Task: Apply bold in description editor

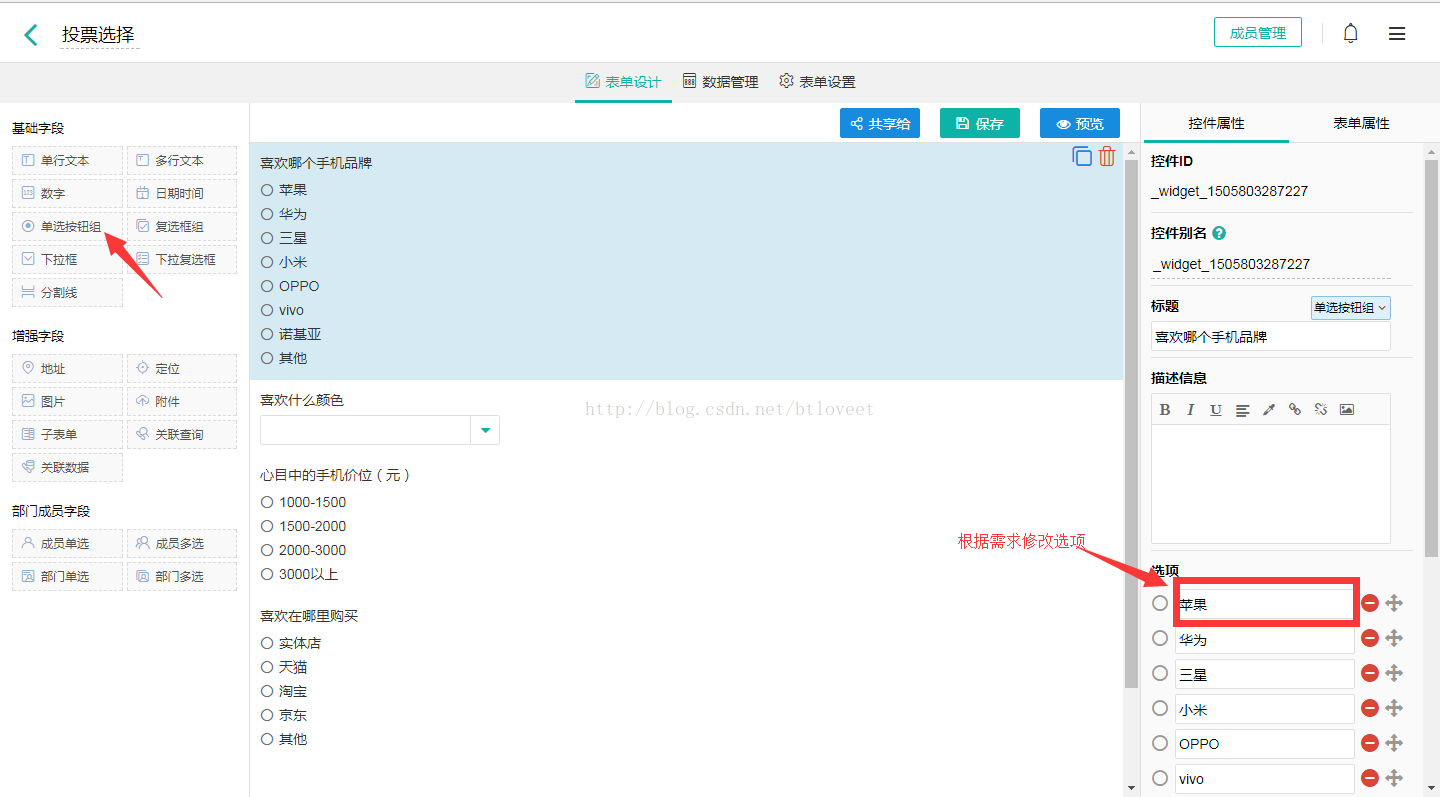Action: coord(1165,409)
